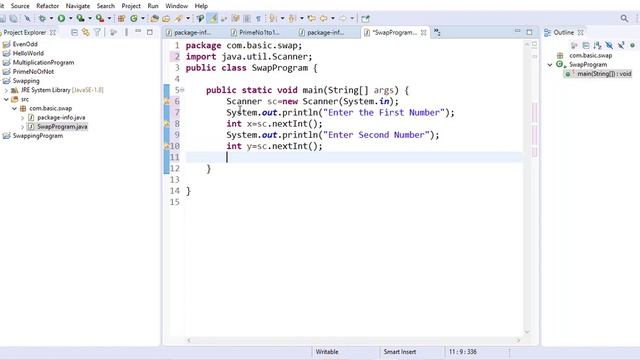Expand the SwapProgram.java tree node
Image resolution: width=640 pixels, height=360 pixels.
22,127
